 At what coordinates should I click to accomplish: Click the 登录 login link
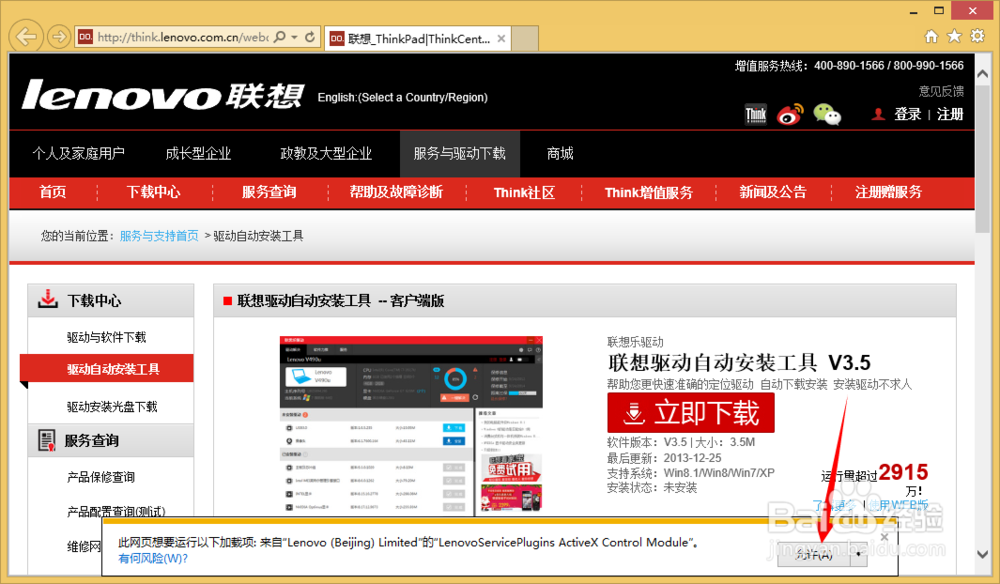click(x=907, y=114)
